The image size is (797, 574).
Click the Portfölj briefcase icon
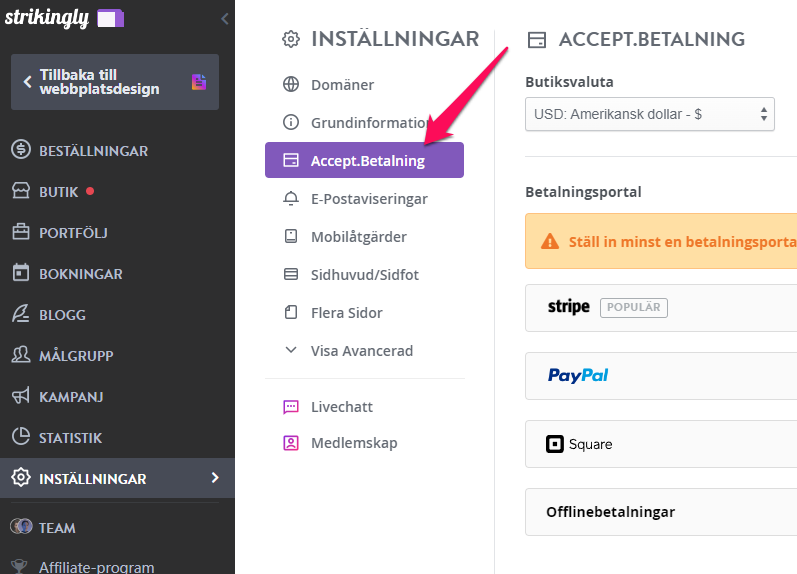point(21,231)
